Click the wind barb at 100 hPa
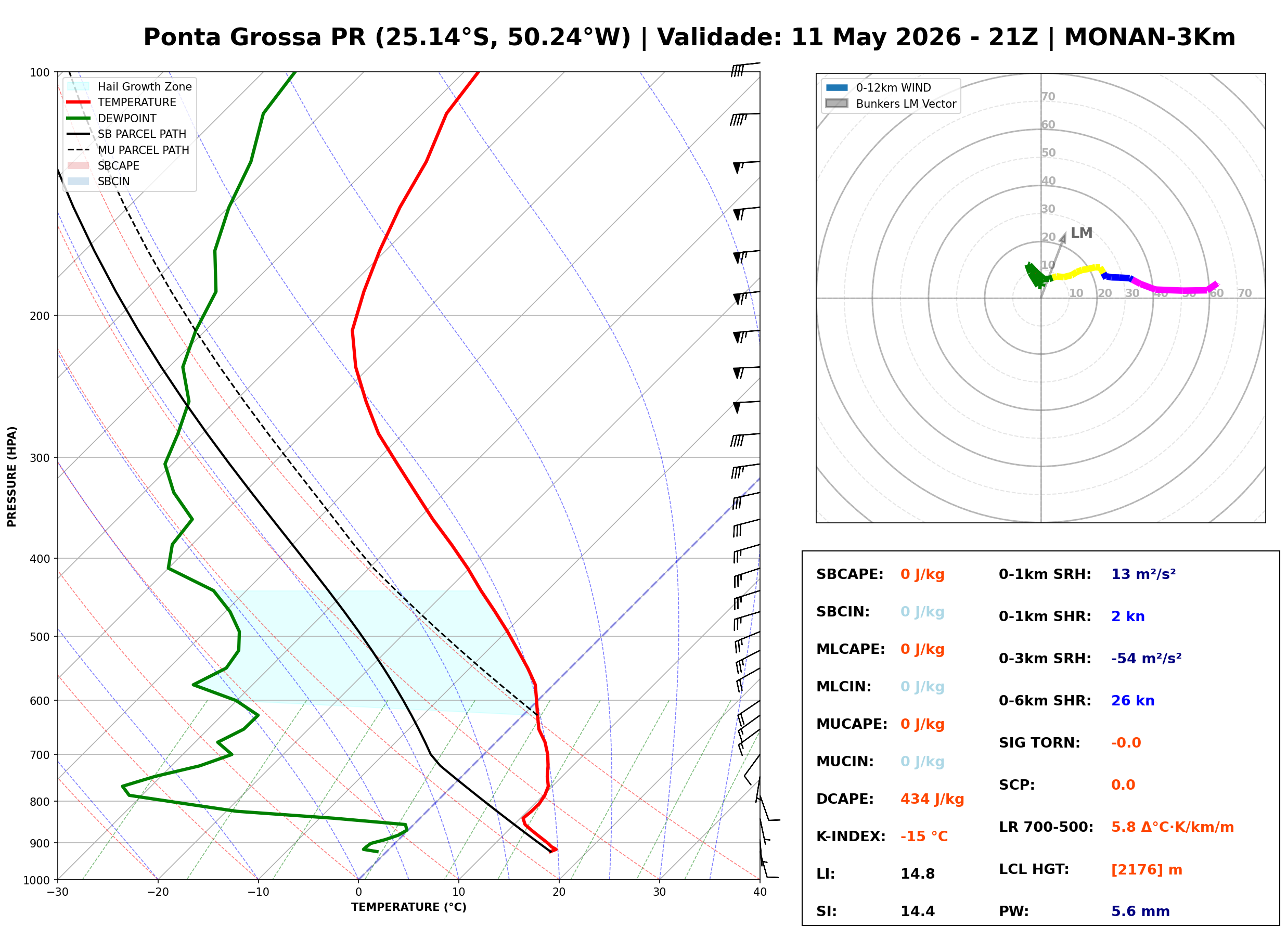The height and width of the screenshot is (952, 1287). click(x=745, y=69)
